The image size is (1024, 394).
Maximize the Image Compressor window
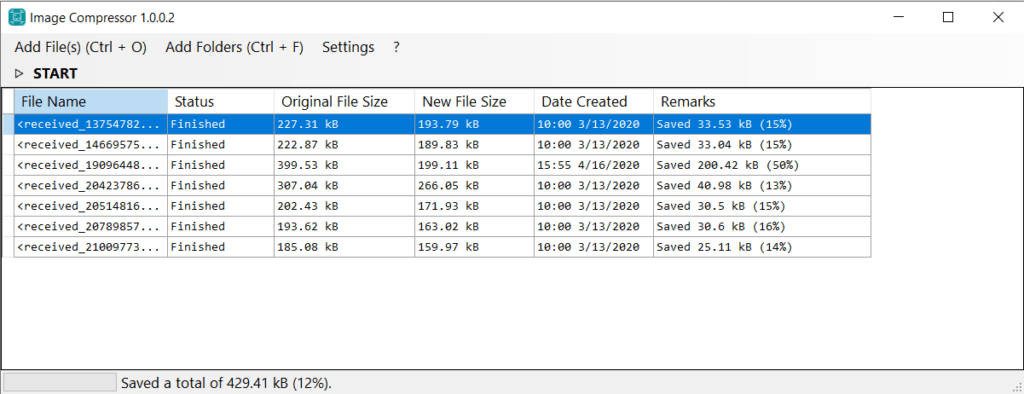click(948, 18)
